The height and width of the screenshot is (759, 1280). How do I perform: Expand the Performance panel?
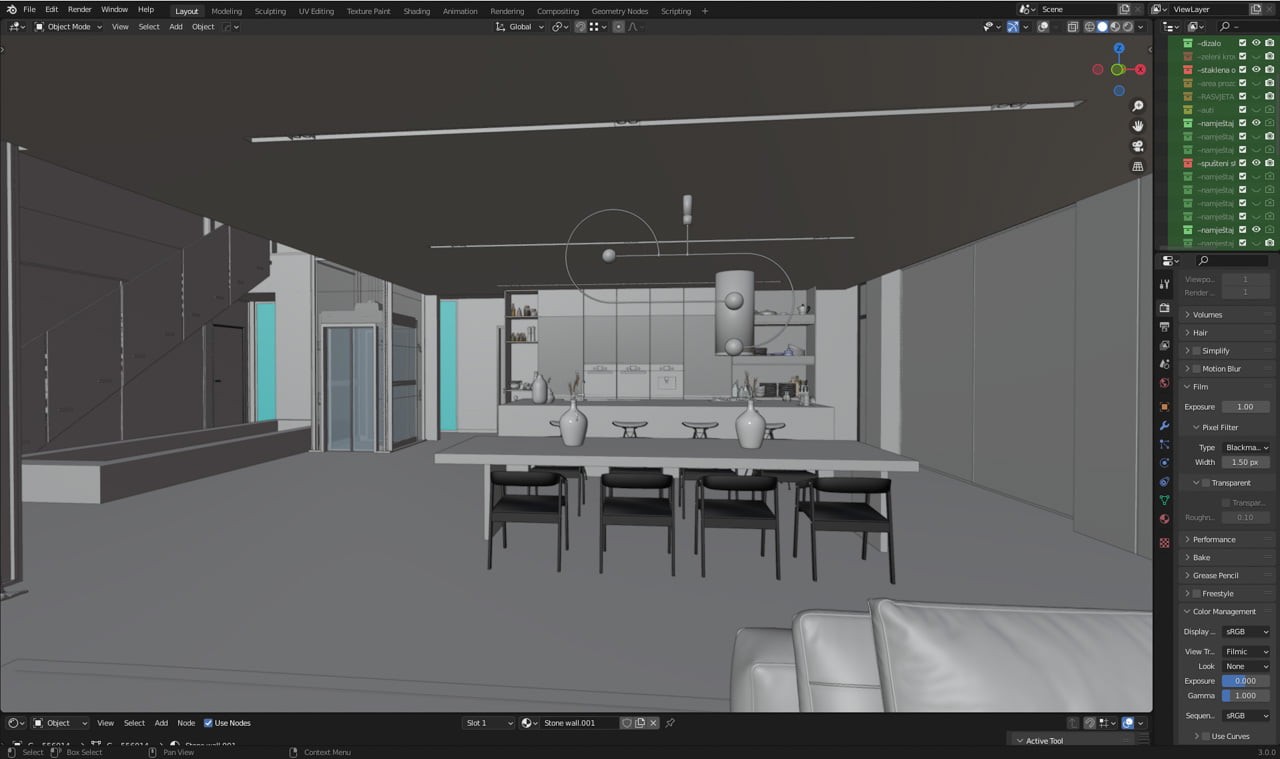(1213, 539)
